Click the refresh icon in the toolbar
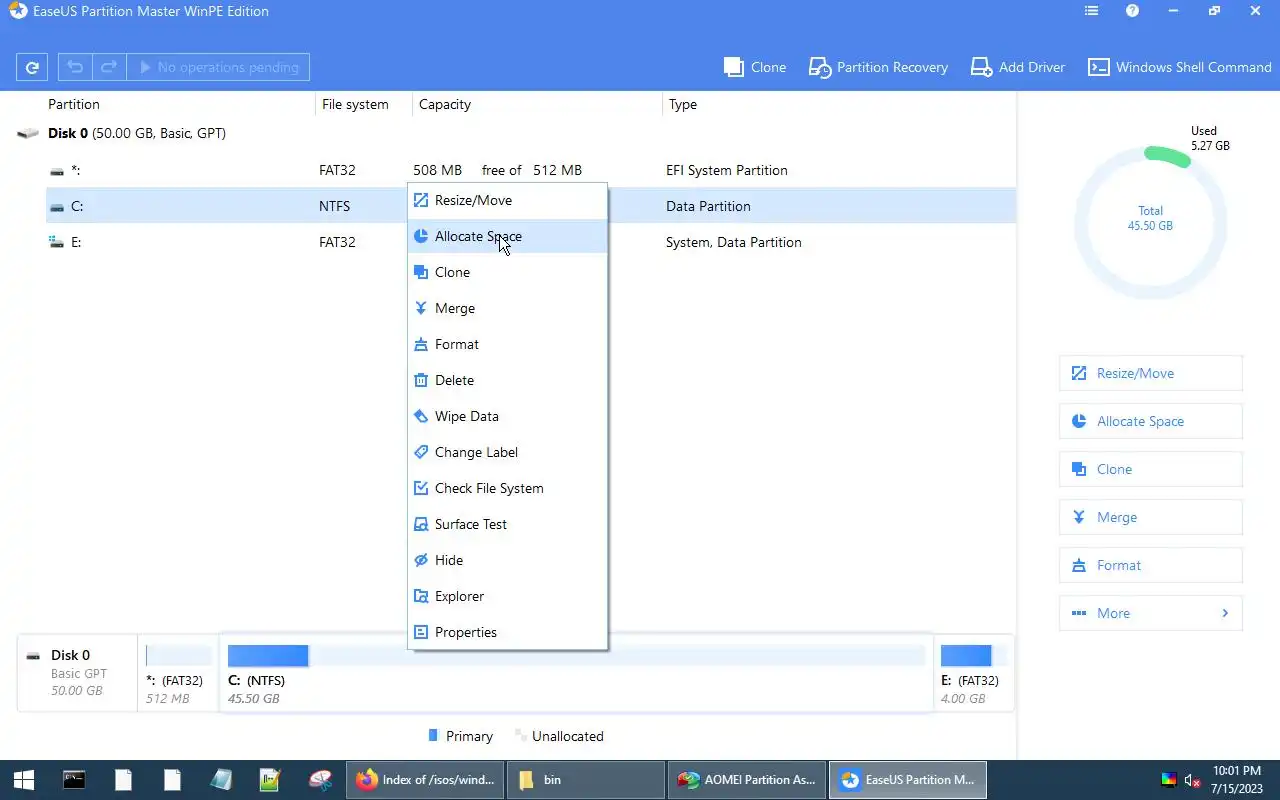The width and height of the screenshot is (1280, 800). click(32, 67)
